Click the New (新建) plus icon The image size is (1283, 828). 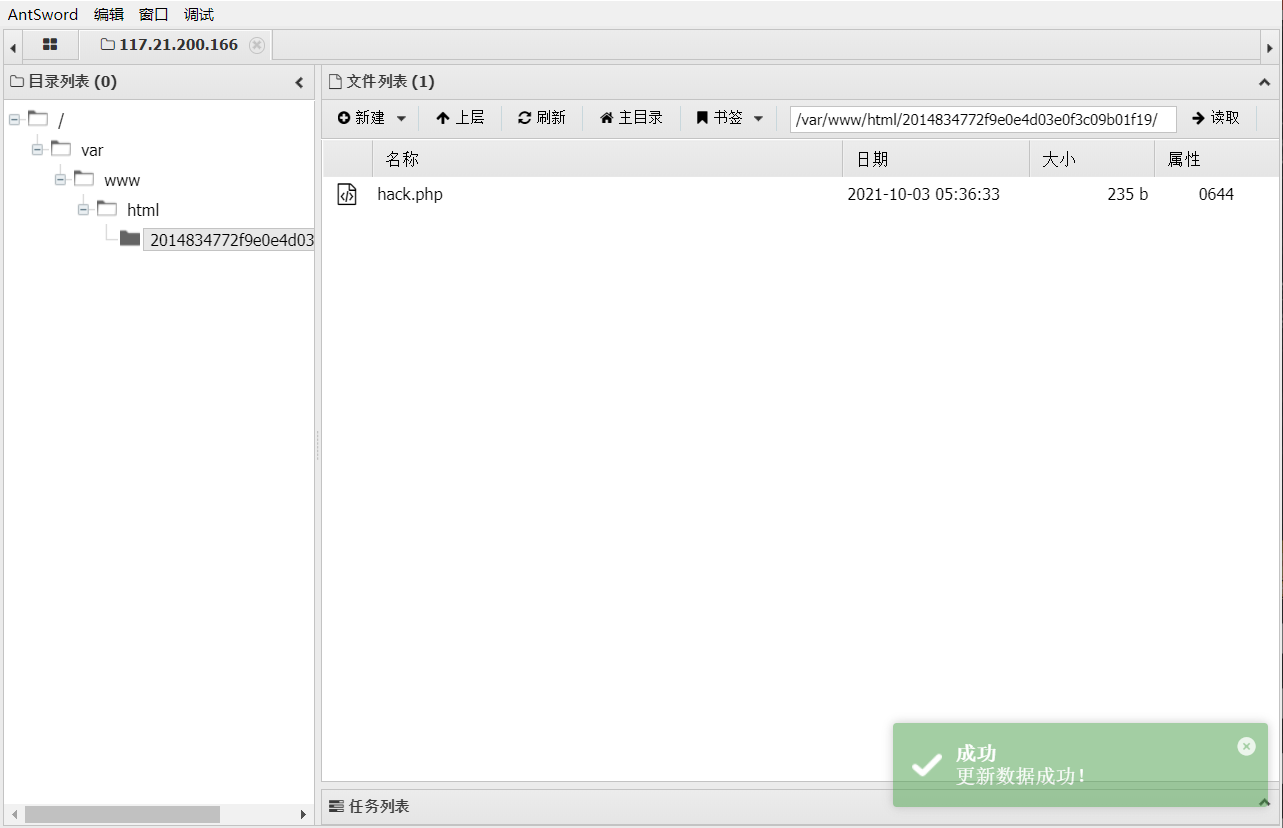343,118
